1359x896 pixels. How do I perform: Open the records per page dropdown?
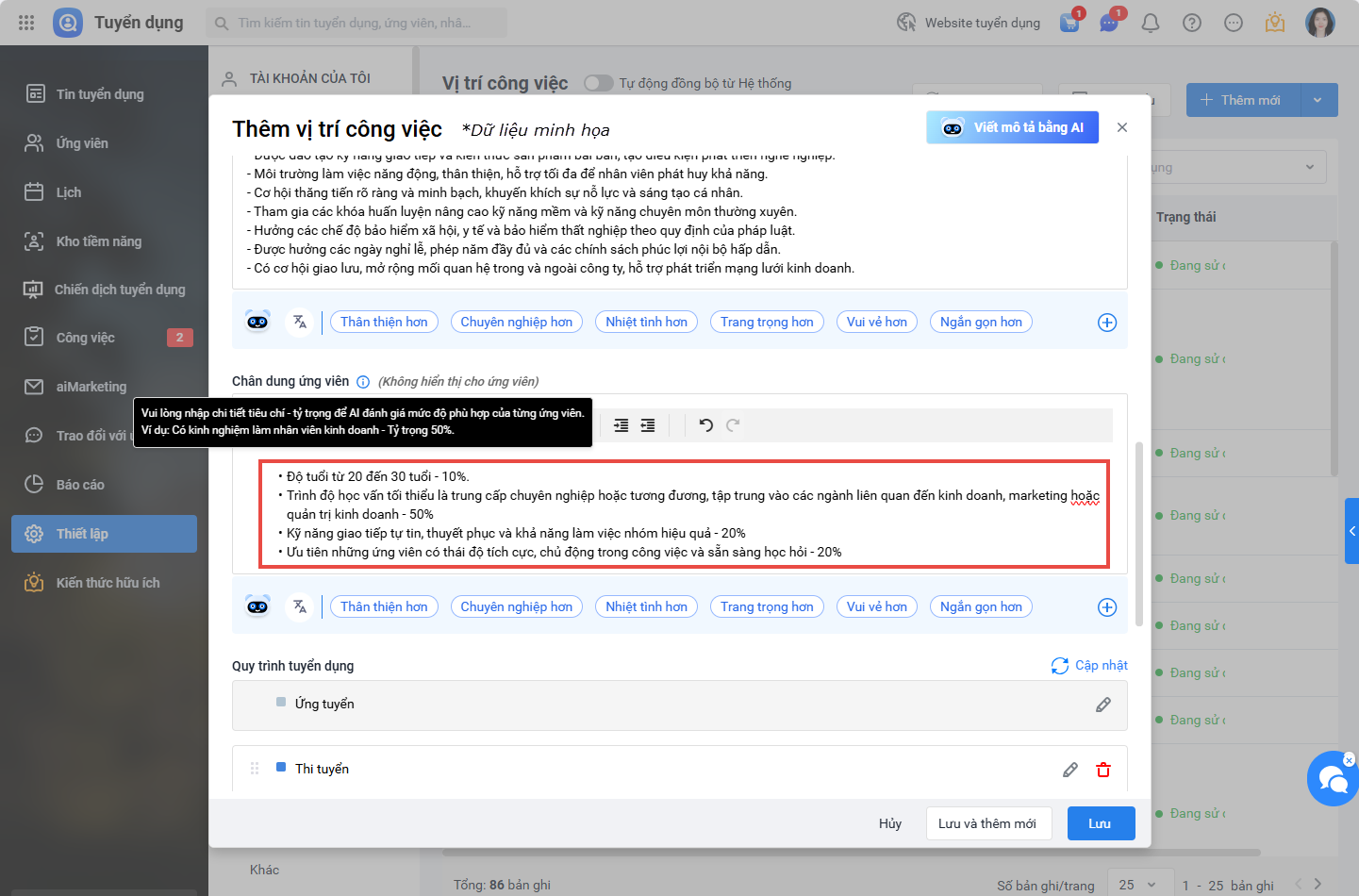tap(1137, 885)
